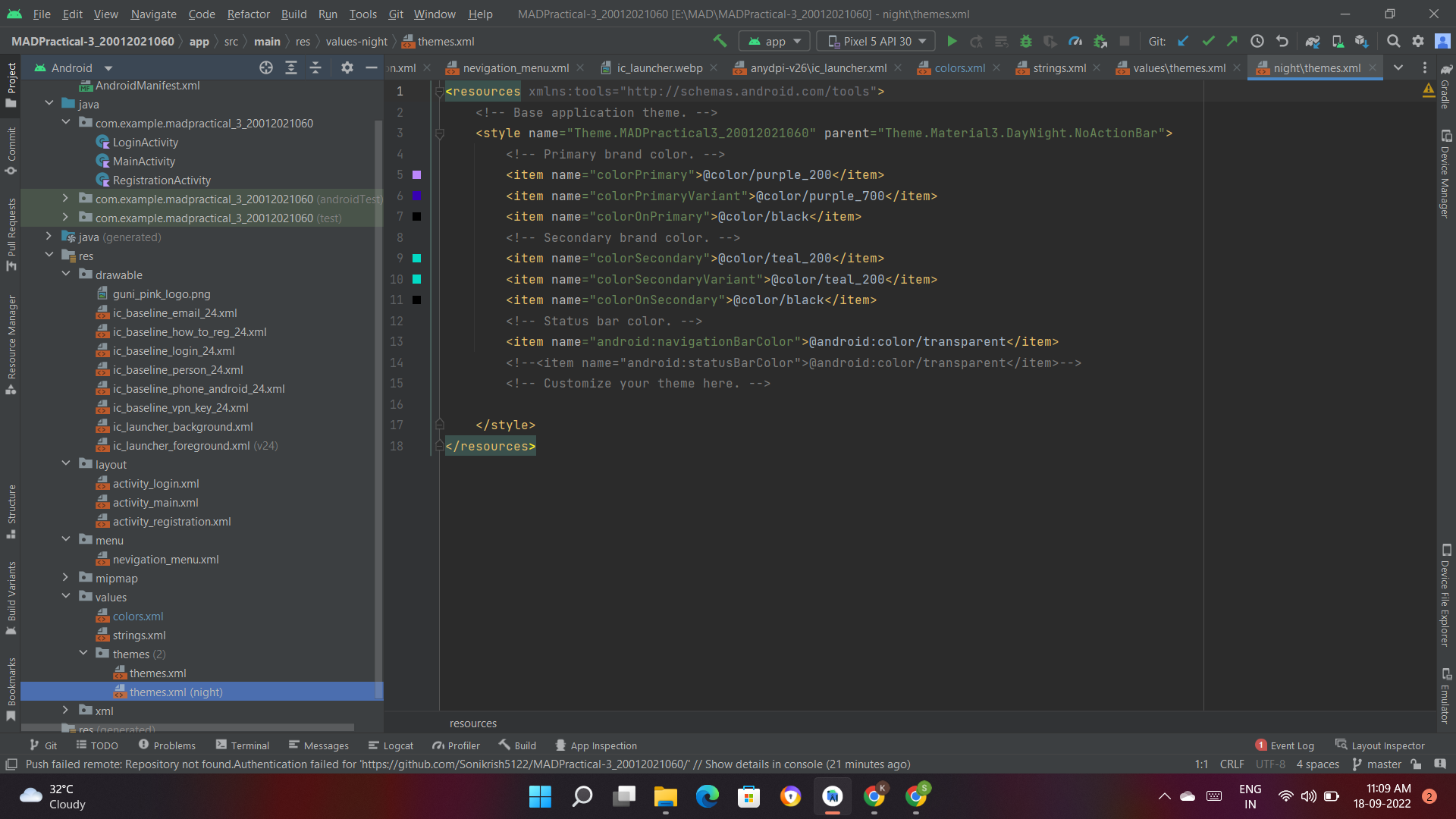
Task: Show hidden editor tabs dropdown arrow
Action: tap(1398, 67)
